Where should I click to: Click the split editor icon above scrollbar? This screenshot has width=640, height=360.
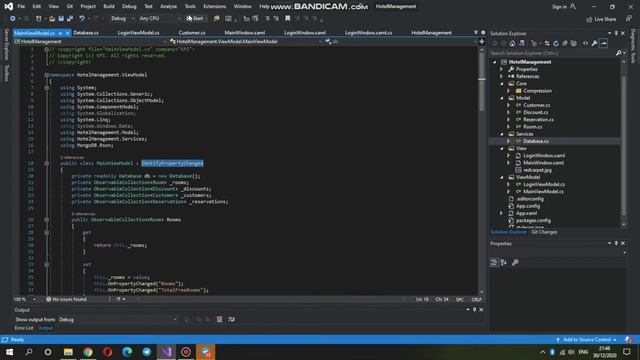(x=482, y=42)
